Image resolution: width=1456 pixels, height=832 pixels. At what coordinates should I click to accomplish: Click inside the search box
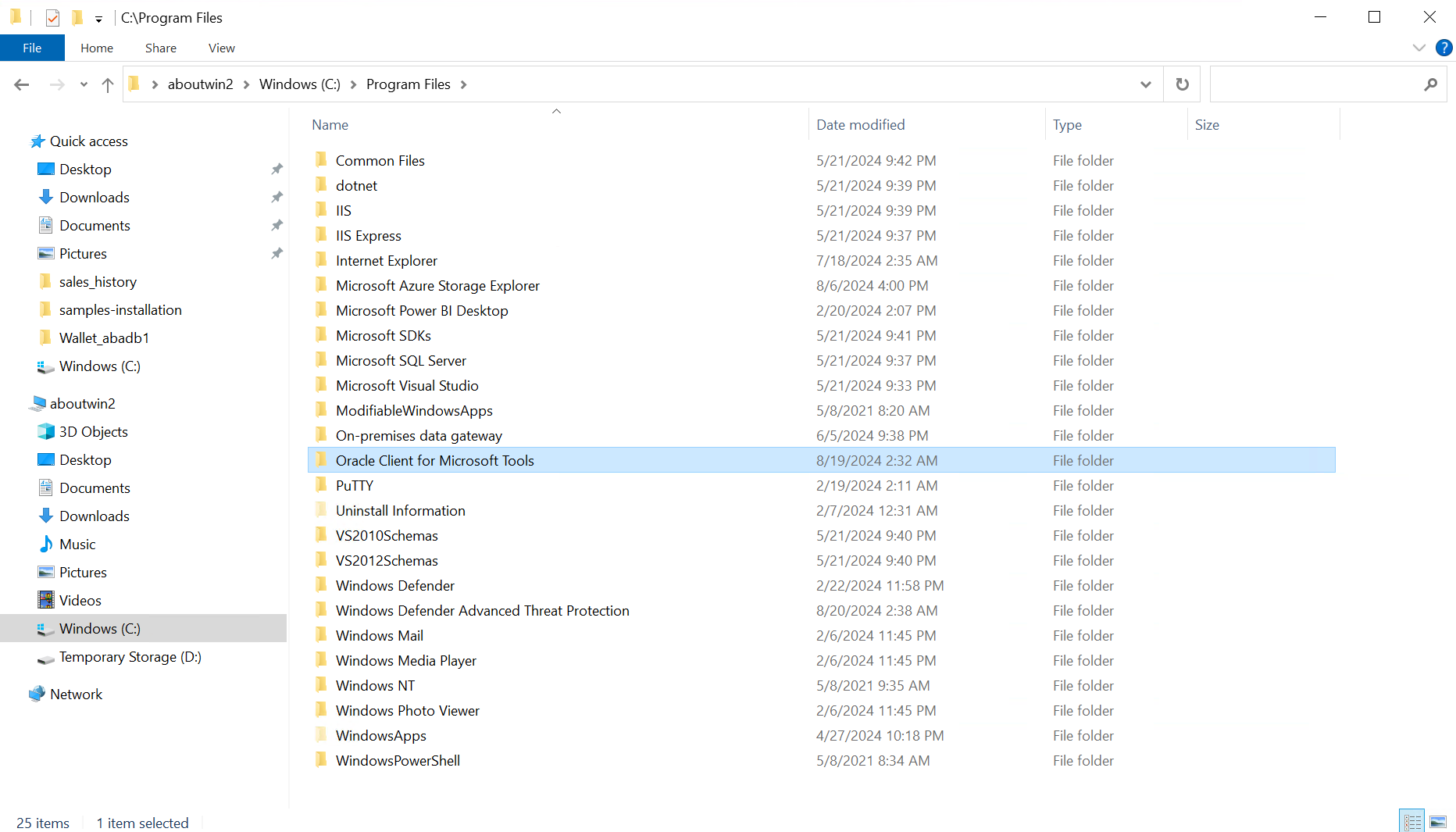point(1312,84)
